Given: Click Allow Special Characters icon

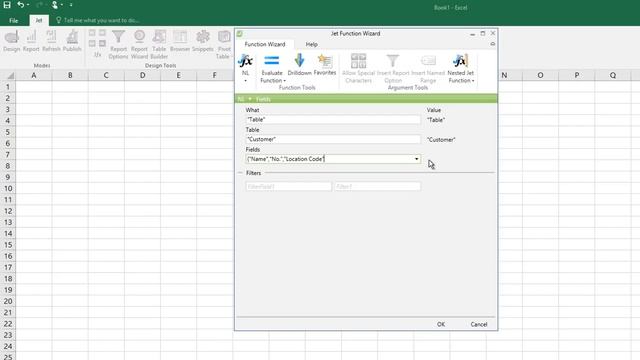Looking at the screenshot, I should click(x=358, y=61).
